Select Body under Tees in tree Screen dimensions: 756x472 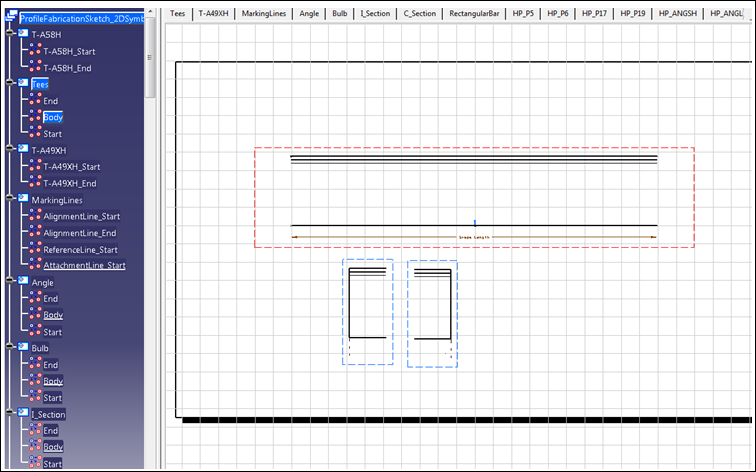53,118
